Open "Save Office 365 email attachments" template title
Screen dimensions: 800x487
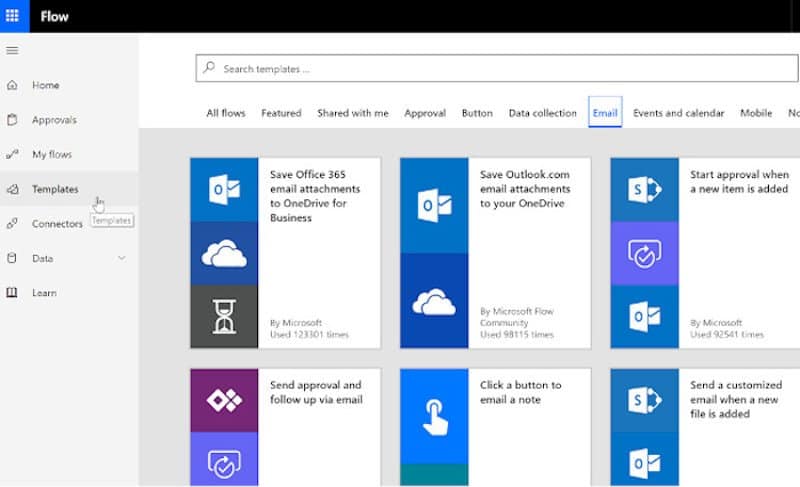[315, 196]
